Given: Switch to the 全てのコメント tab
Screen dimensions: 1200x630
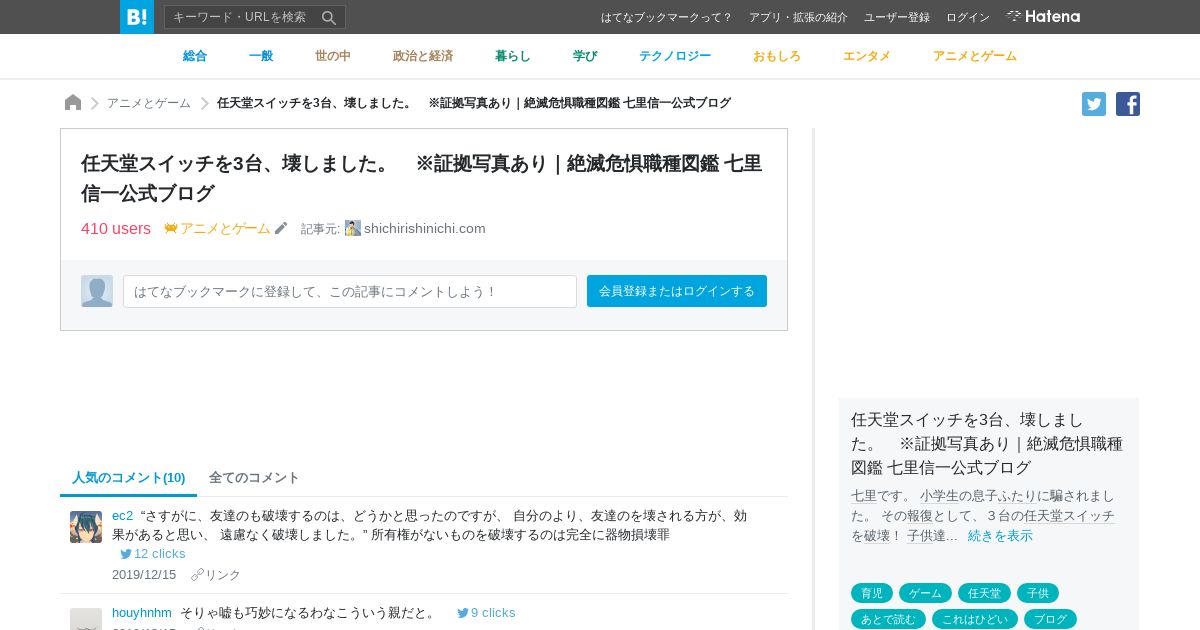Looking at the screenshot, I should tap(254, 478).
